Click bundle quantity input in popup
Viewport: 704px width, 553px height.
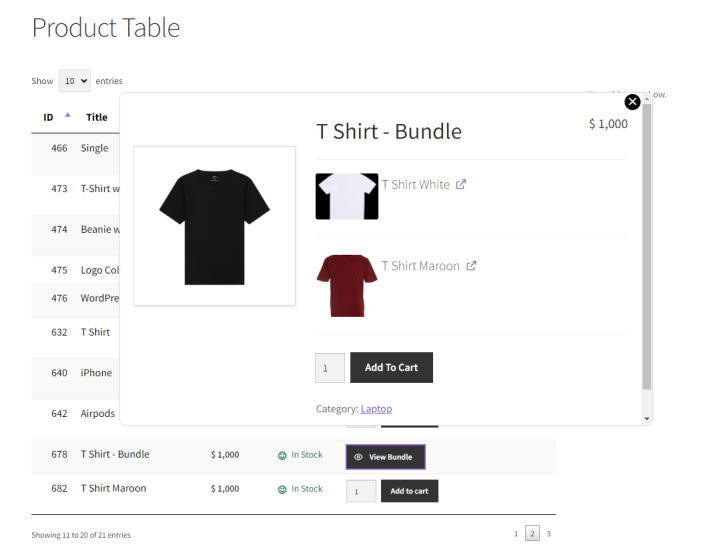click(329, 368)
